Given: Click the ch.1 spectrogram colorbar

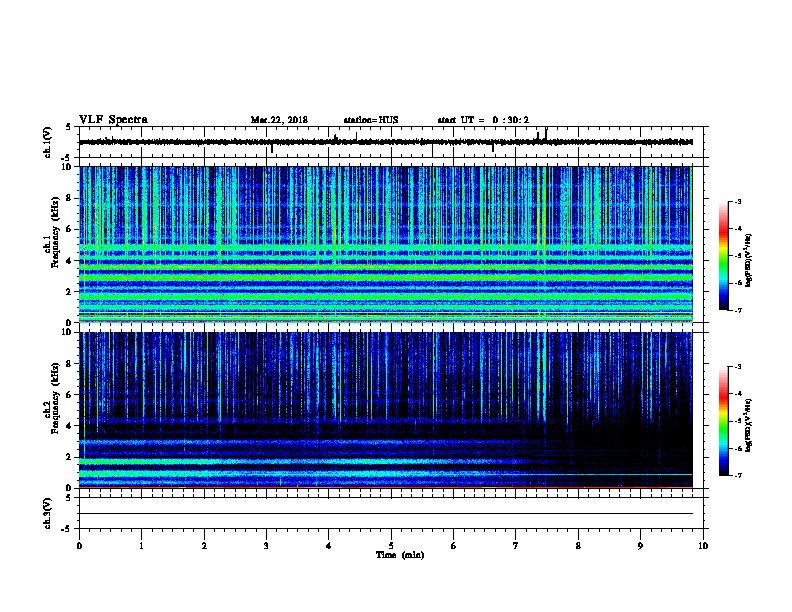Looking at the screenshot, I should click(723, 256).
